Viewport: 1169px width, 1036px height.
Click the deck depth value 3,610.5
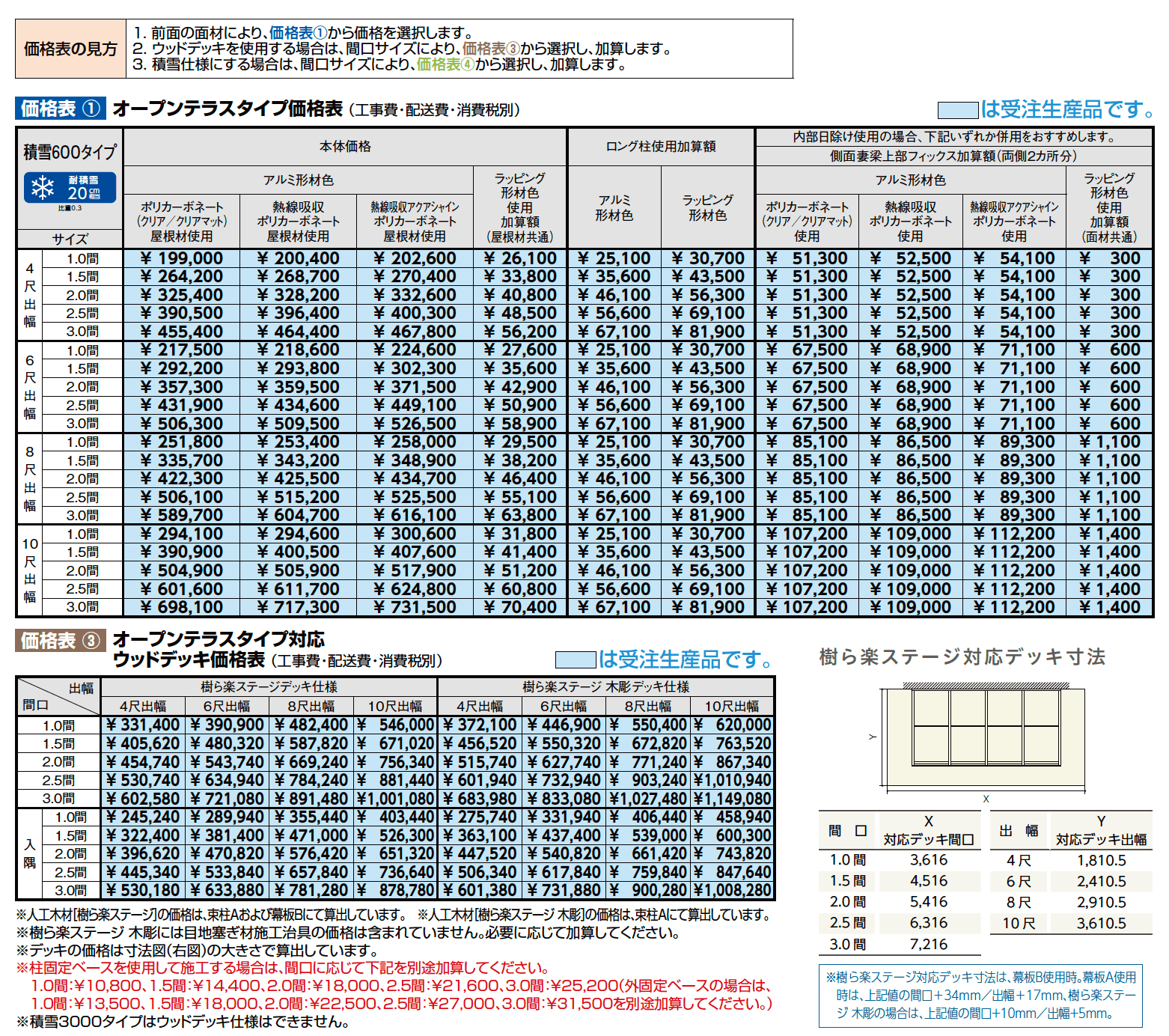coord(1102,923)
